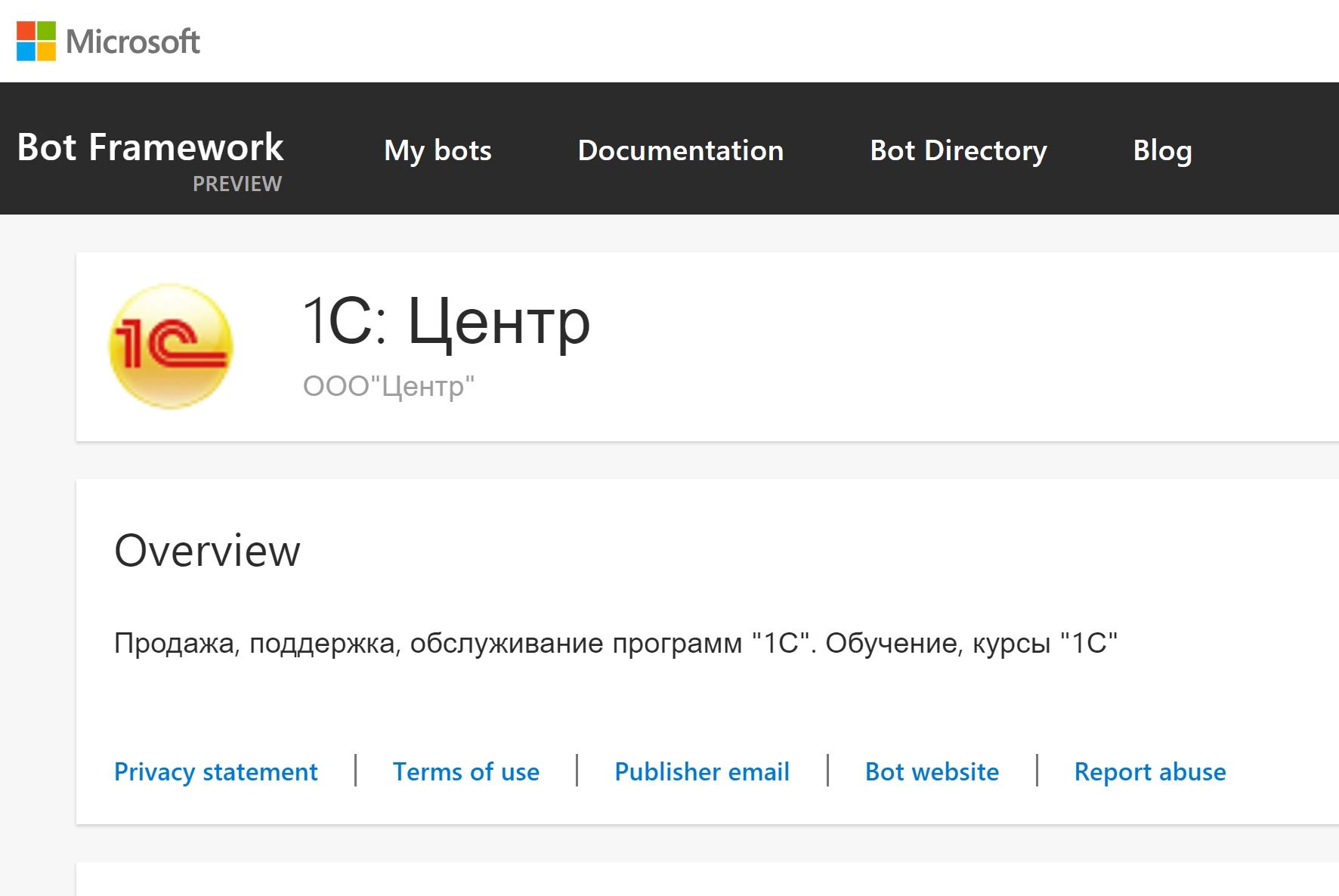
Task: Visit the Bot website link
Action: pos(932,771)
